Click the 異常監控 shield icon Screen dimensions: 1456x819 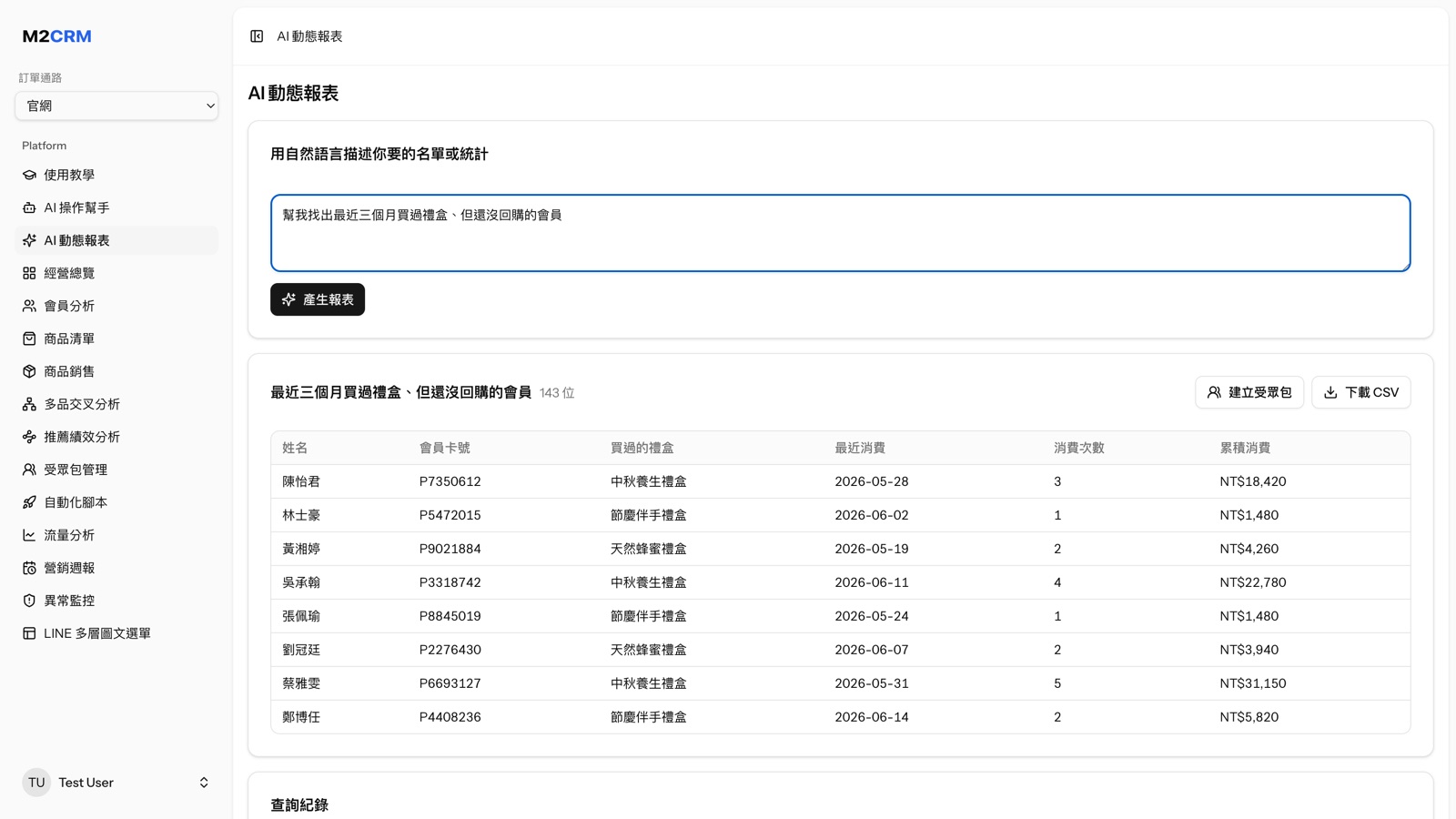[29, 601]
